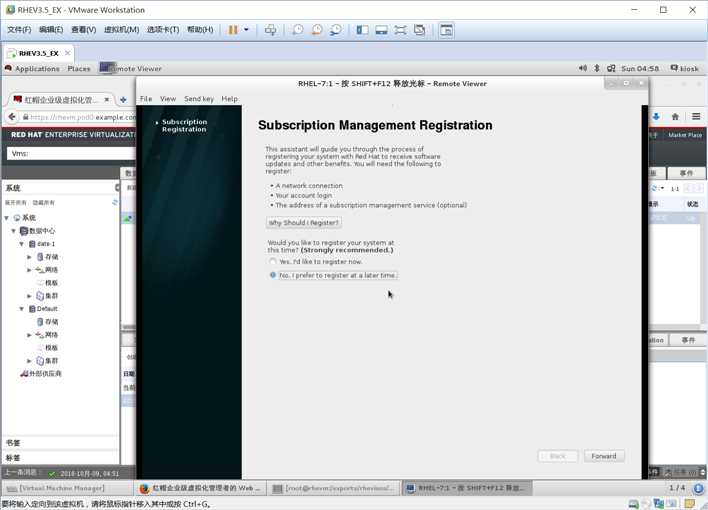Open VMware 帮助(H) menu
The width and height of the screenshot is (708, 510).
[200, 30]
